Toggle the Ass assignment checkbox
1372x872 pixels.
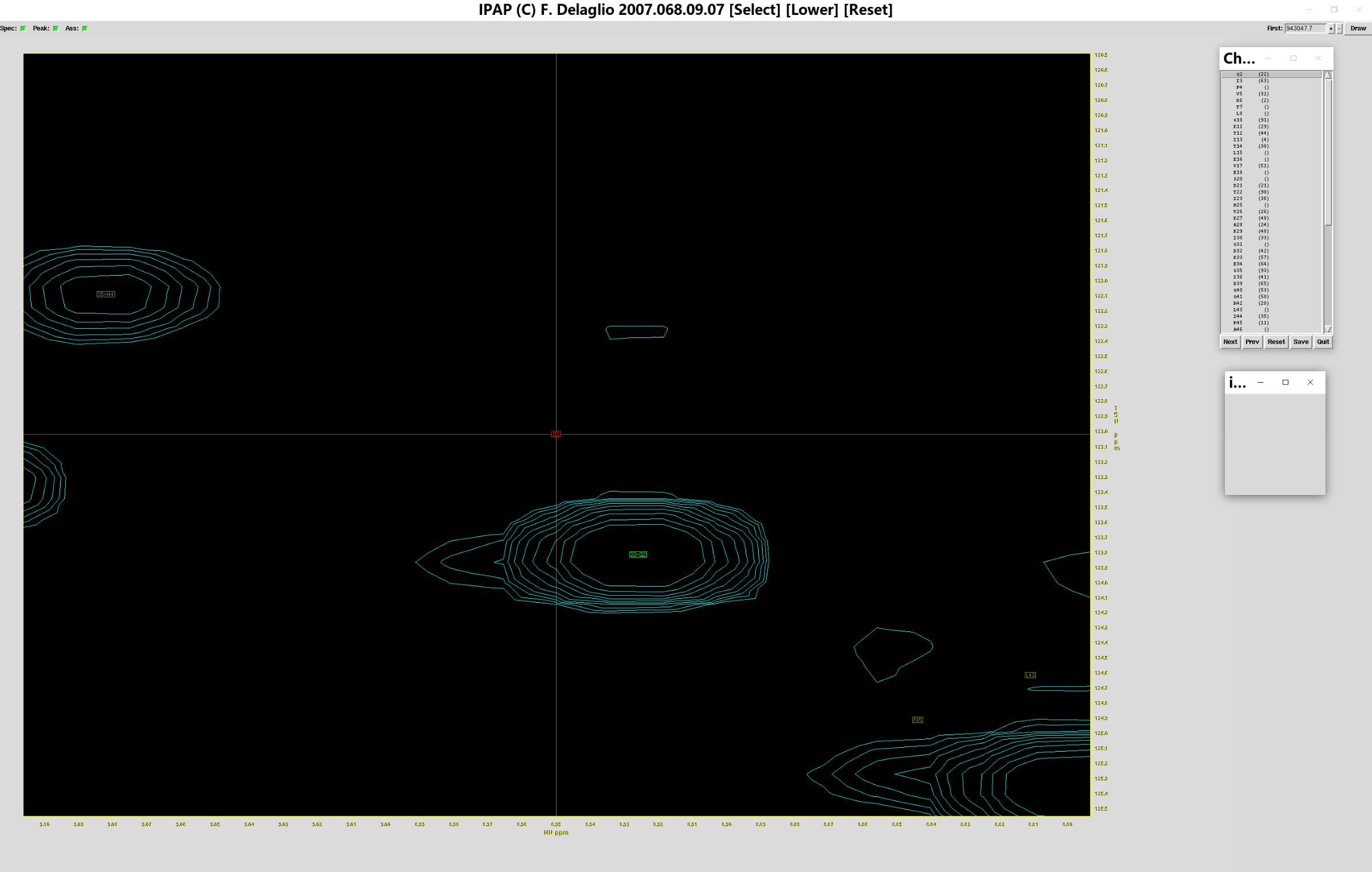(x=85, y=29)
